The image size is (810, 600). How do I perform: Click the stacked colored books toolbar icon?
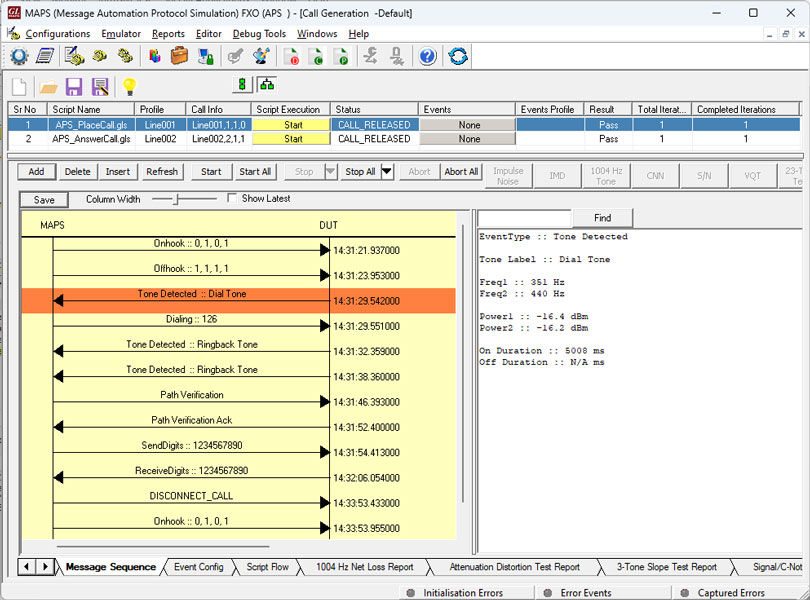[x=154, y=56]
